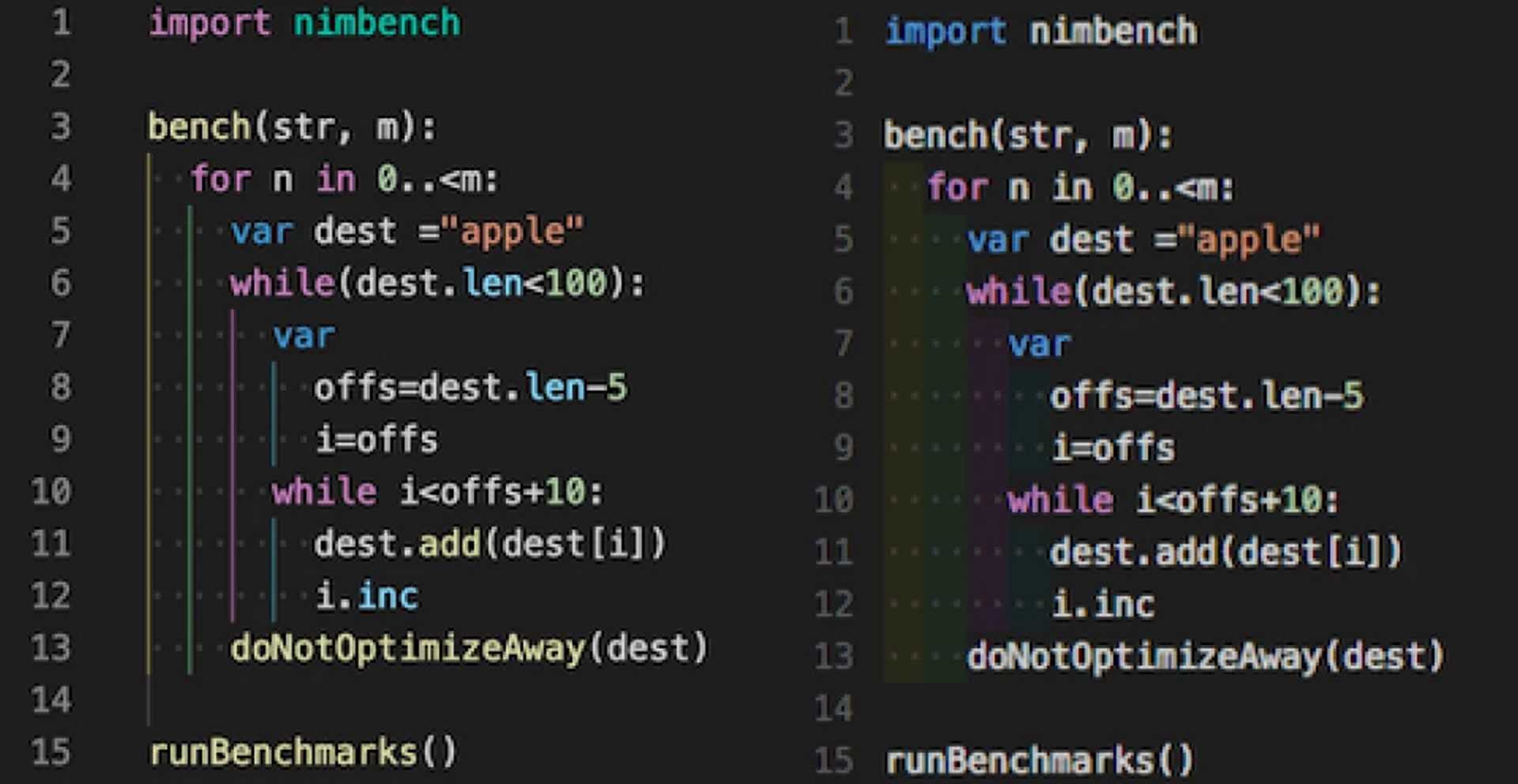Click 'dest.add(dest[i])' in the left editor
Image resolution: width=1518 pixels, height=784 pixels.
tap(490, 545)
